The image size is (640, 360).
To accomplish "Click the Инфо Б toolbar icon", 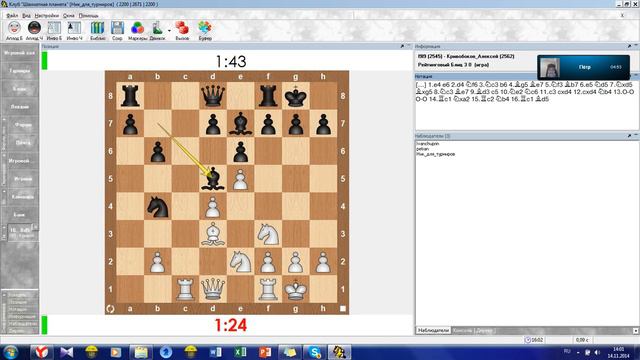I will pos(54,28).
